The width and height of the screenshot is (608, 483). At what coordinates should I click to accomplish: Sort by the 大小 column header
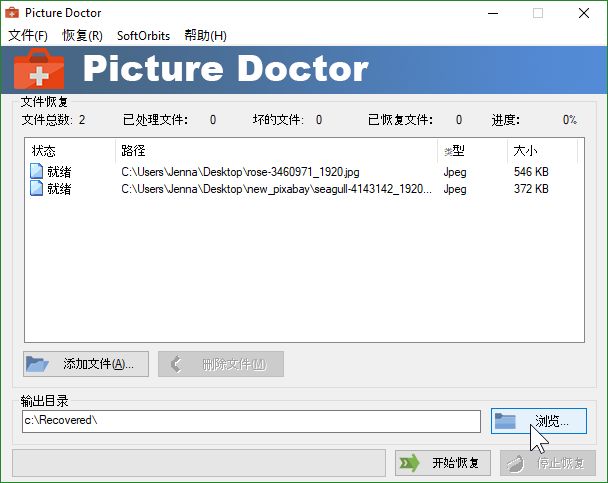pyautogui.click(x=542, y=151)
